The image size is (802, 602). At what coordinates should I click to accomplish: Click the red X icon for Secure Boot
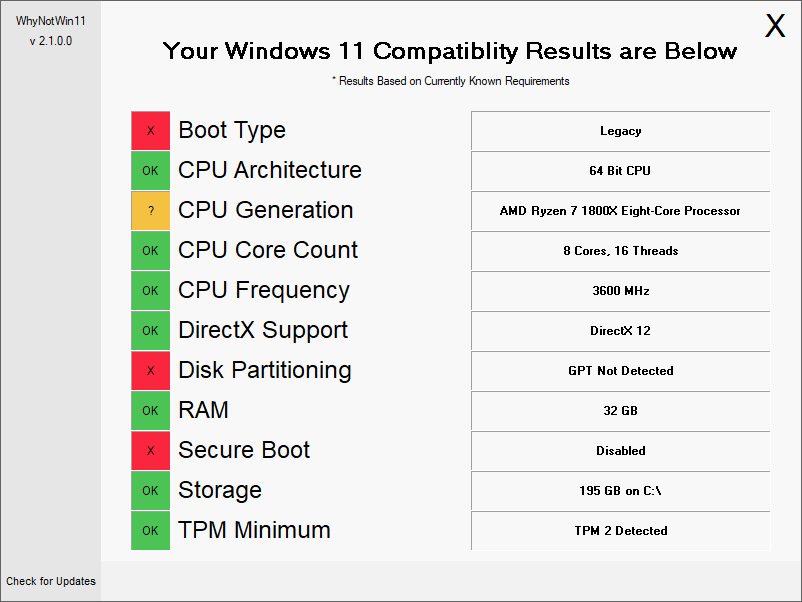[150, 451]
